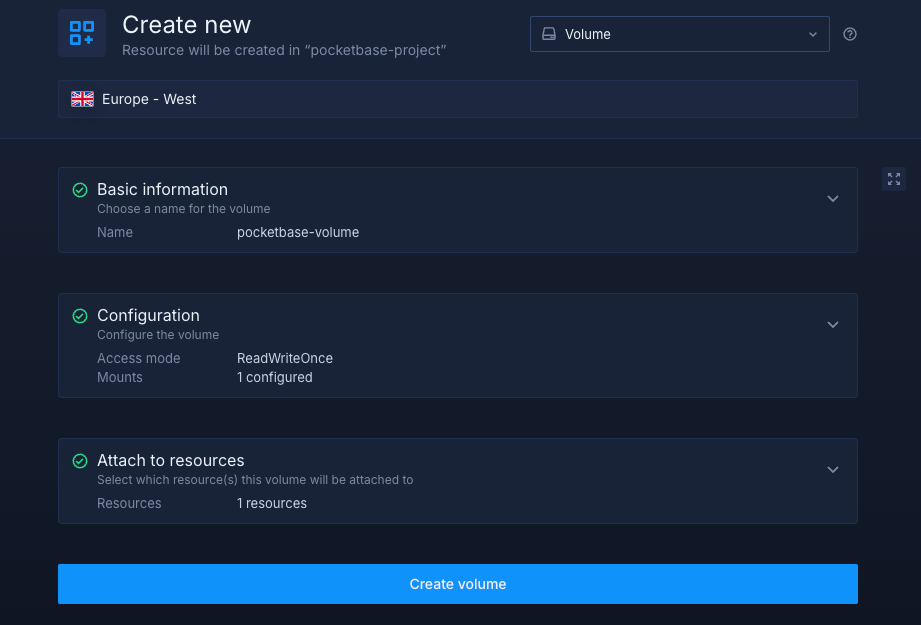Viewport: 921px width, 625px height.
Task: Open the help question mark icon
Action: coord(850,34)
